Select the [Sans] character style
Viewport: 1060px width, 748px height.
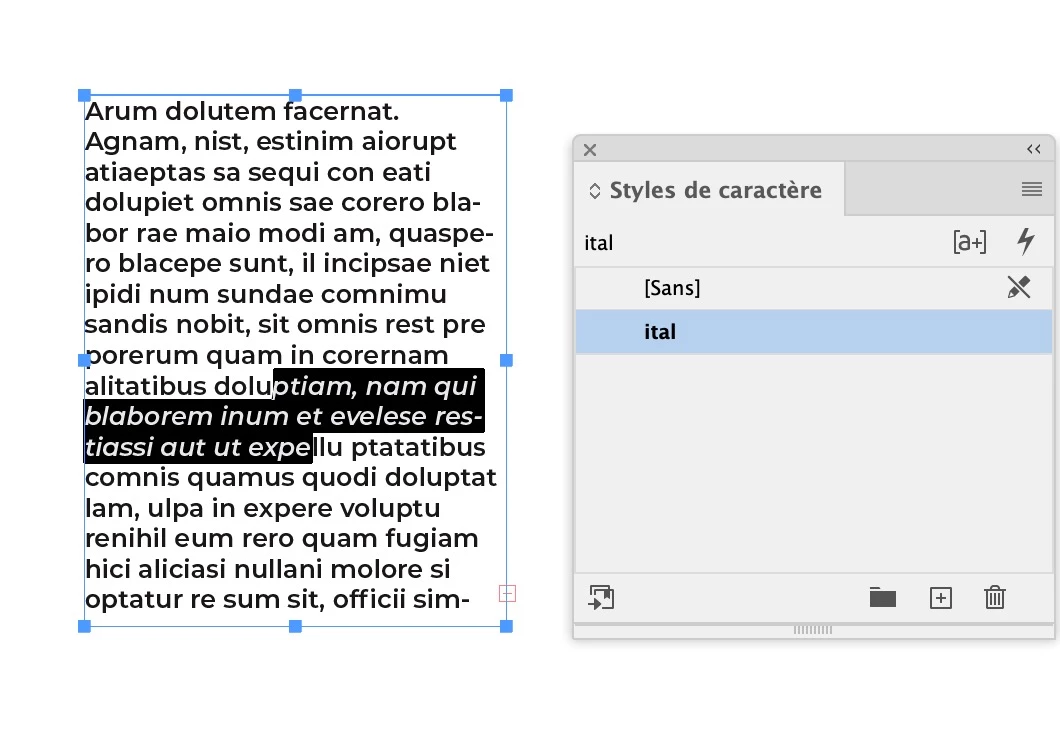[x=814, y=288]
